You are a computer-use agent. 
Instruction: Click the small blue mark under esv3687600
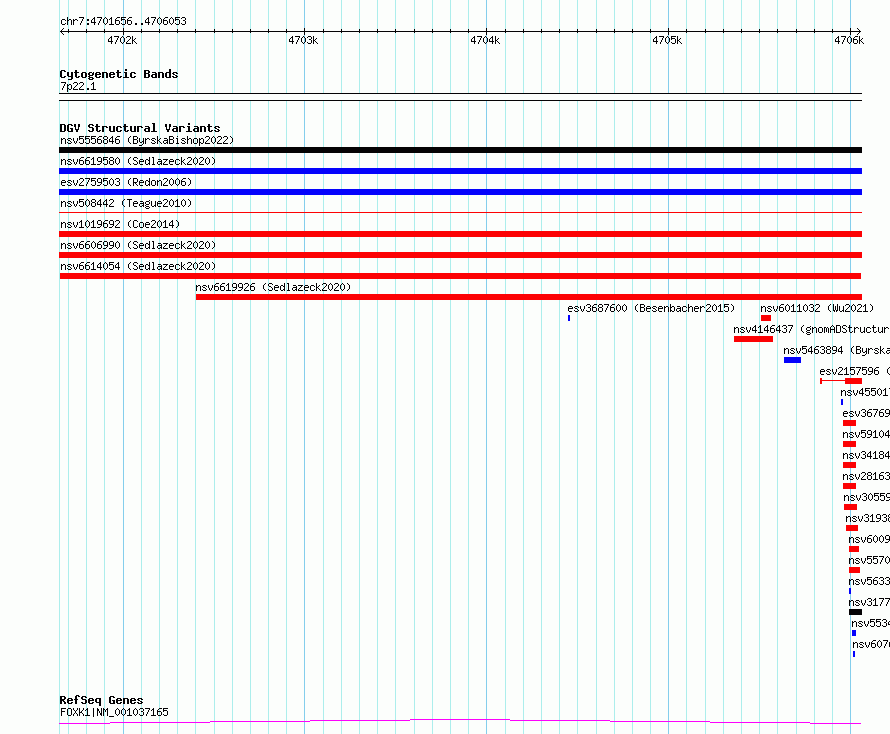569,318
